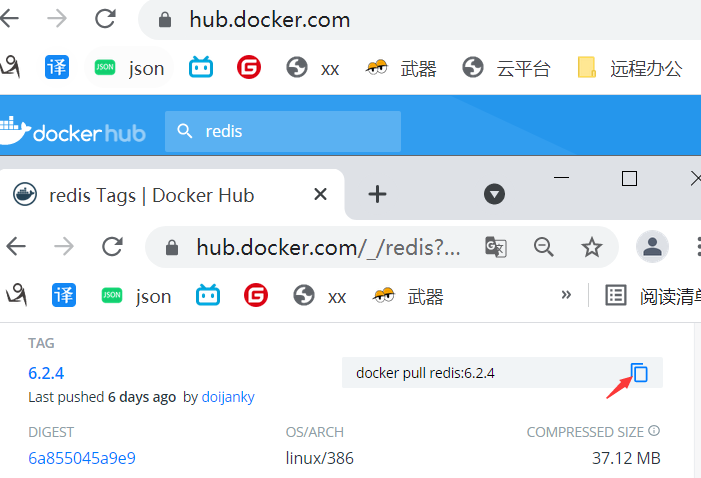Image resolution: width=701 pixels, height=478 pixels.
Task: Open the json bookmark in front bookmarks bar
Action: click(x=136, y=296)
